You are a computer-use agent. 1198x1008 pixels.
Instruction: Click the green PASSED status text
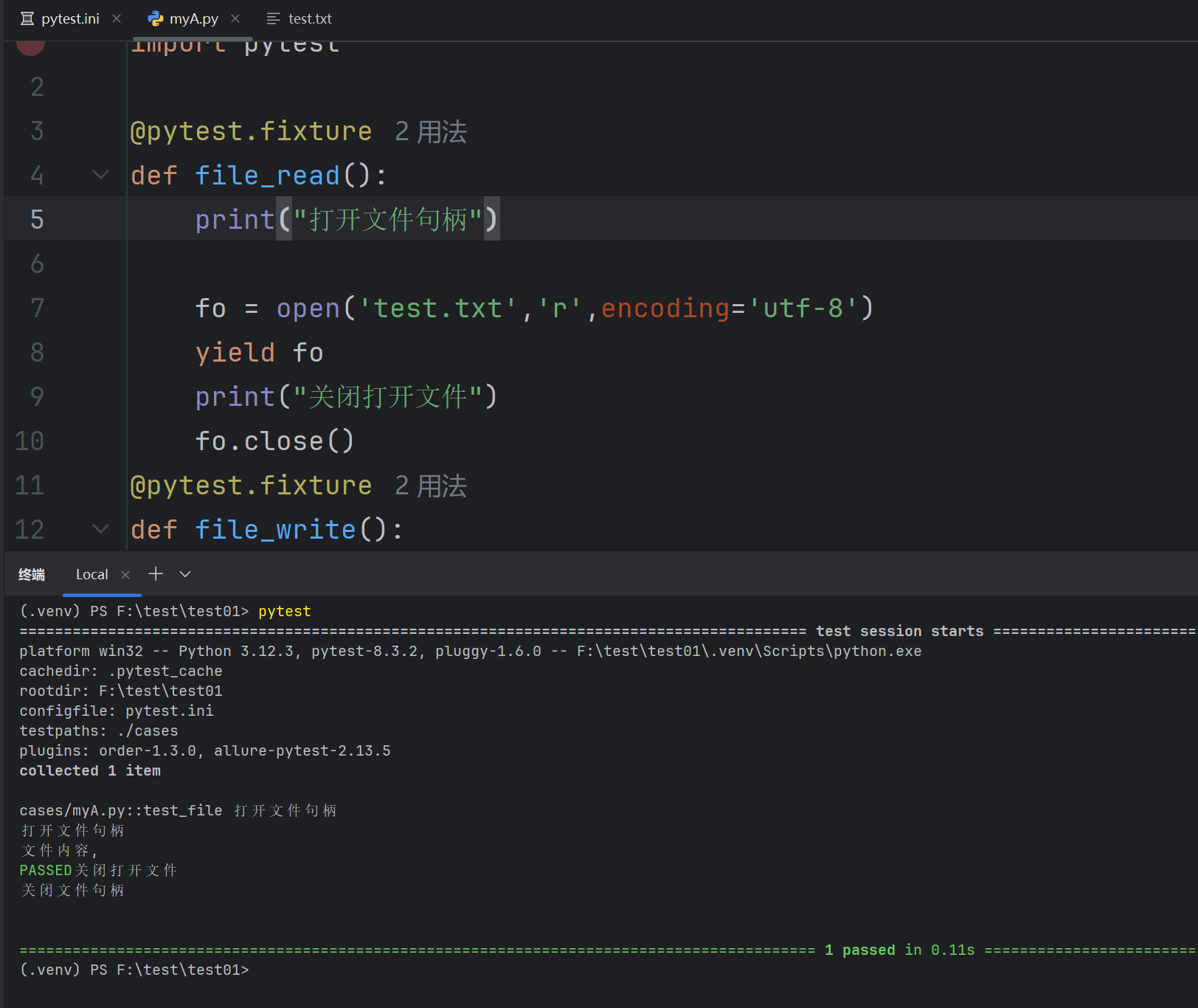pos(46,870)
